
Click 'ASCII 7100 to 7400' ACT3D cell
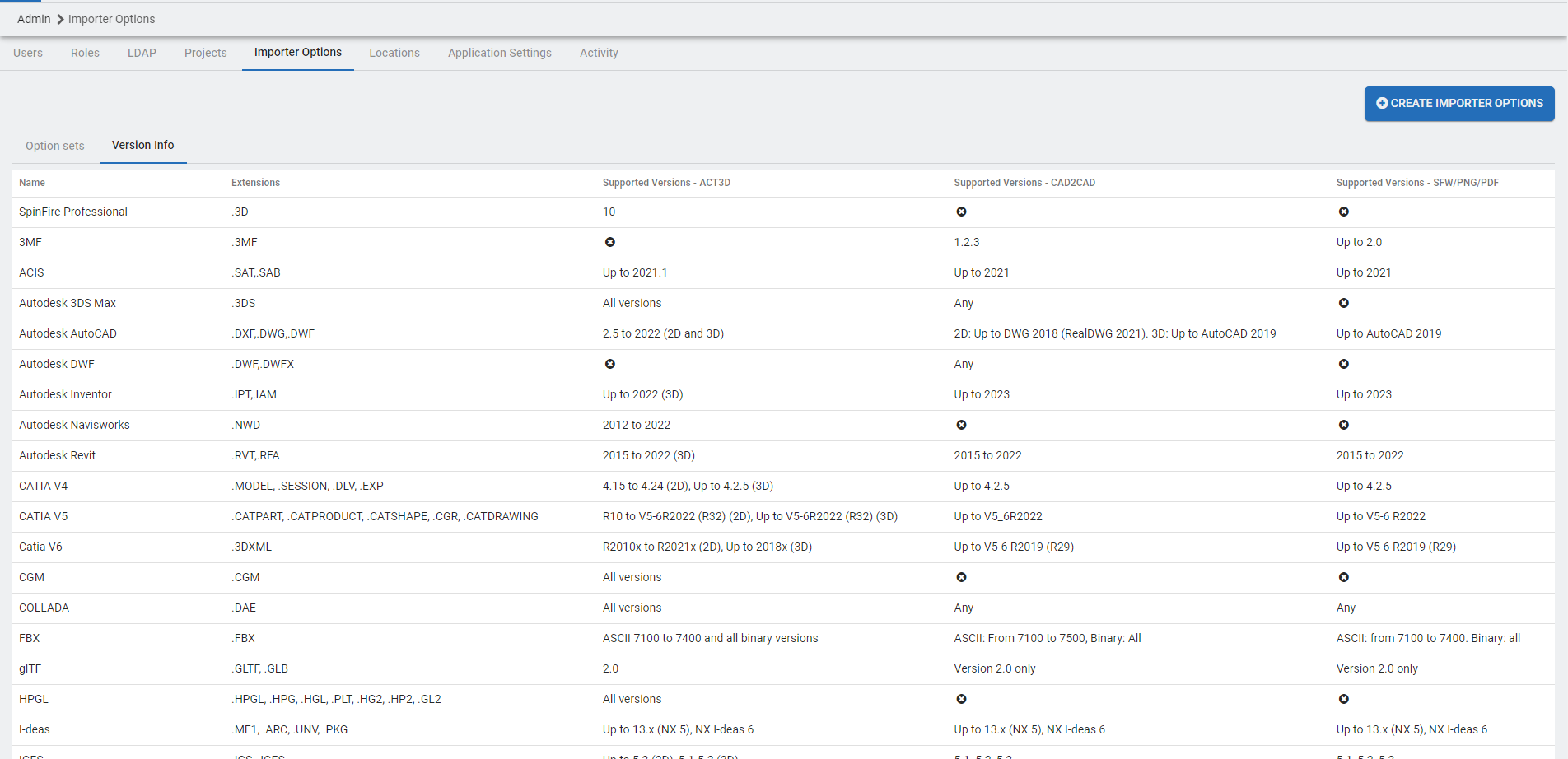point(711,638)
